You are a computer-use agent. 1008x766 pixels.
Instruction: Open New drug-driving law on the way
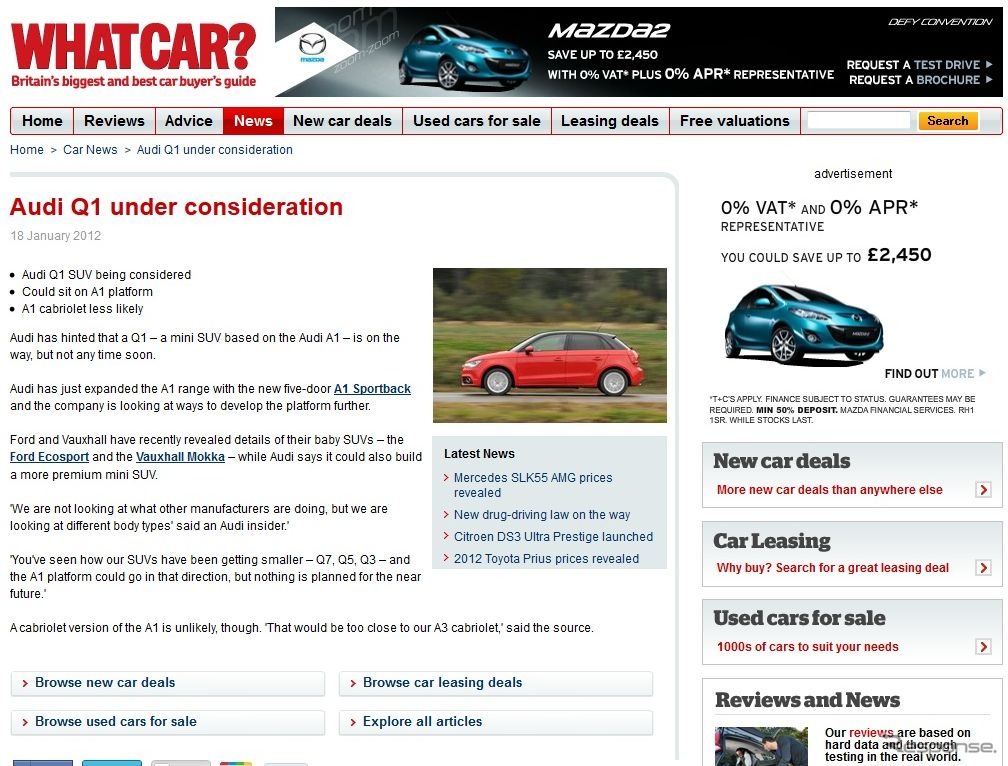pos(542,515)
